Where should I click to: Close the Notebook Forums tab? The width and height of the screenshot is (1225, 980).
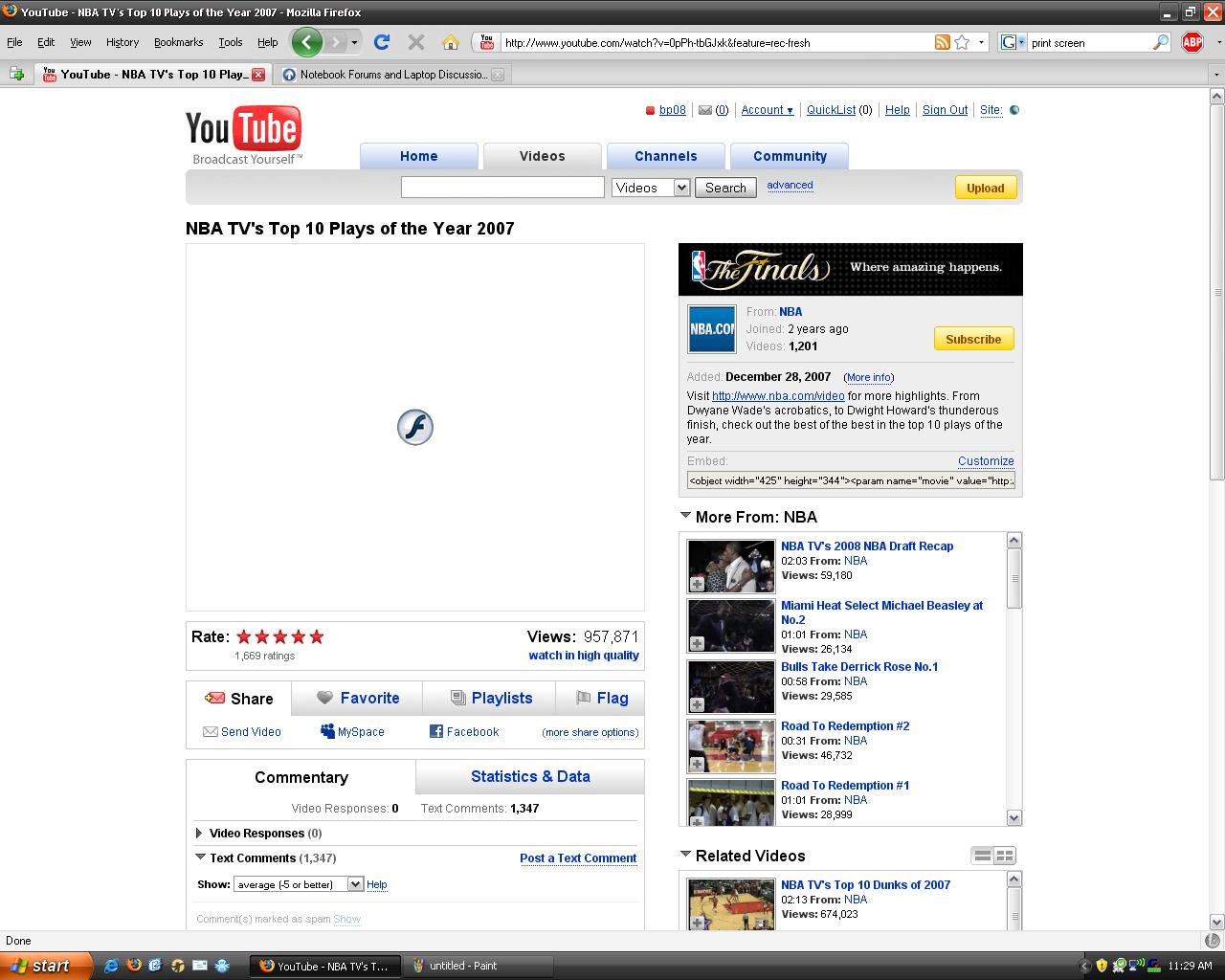pos(498,75)
